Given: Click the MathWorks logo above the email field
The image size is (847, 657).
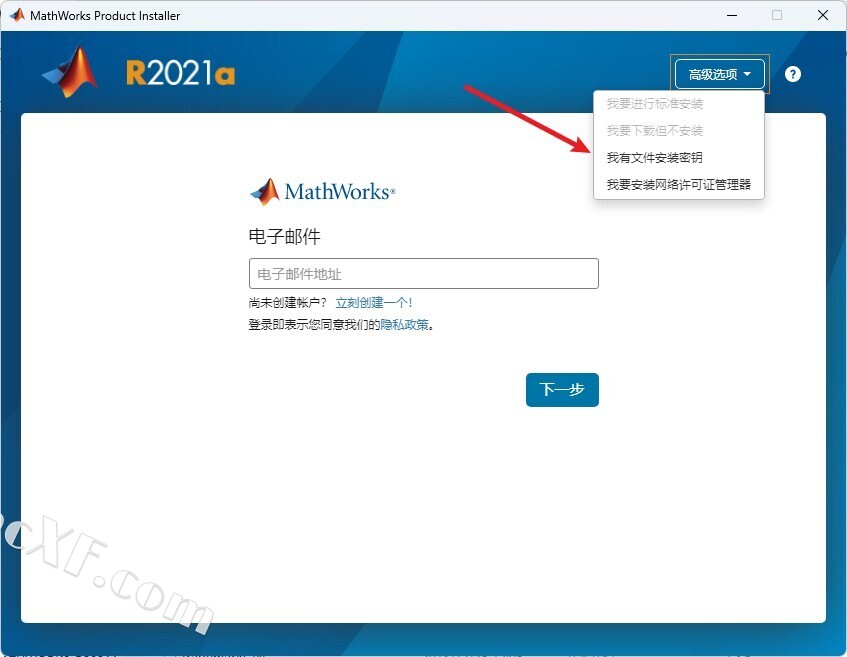Looking at the screenshot, I should pos(322,192).
